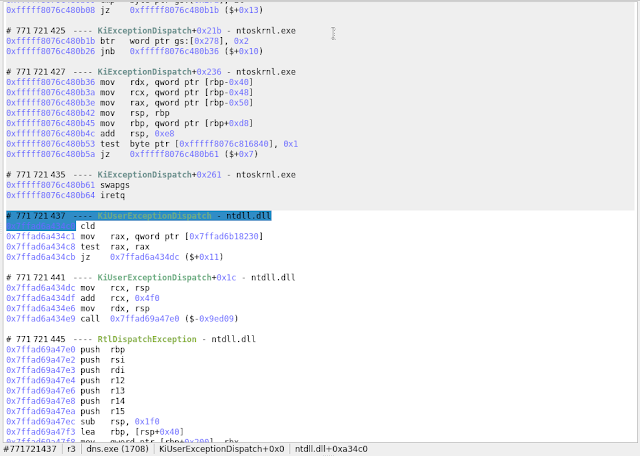Click the address of push r12 instruction
640x456 pixels.
coord(41,380)
